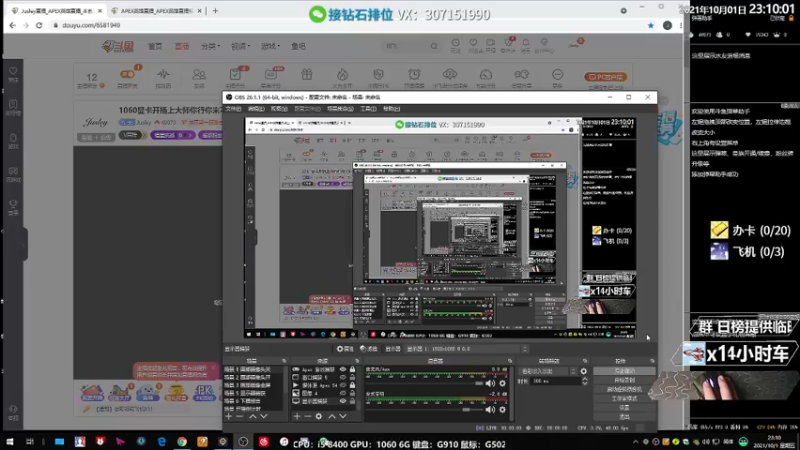
Task: Move selected scene down in Scenes panel
Action: click(x=264, y=416)
